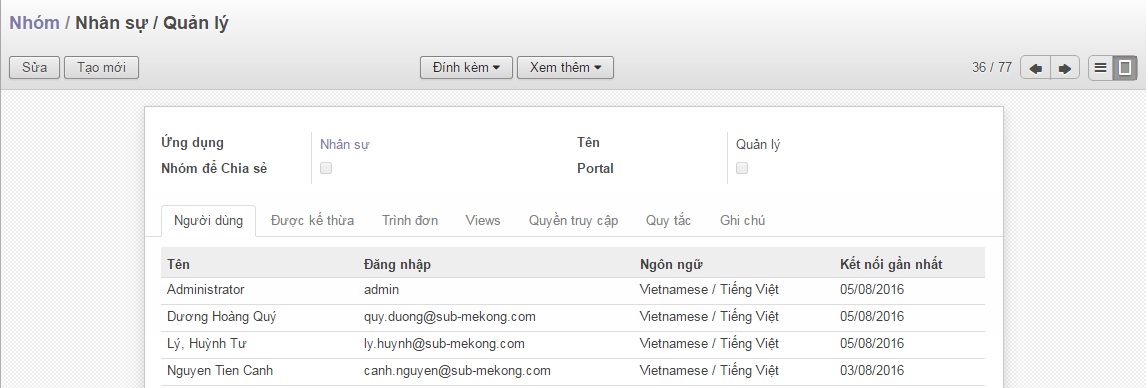View the Ghi chú tab
Image resolution: width=1148 pixels, height=388 pixels.
(742, 220)
